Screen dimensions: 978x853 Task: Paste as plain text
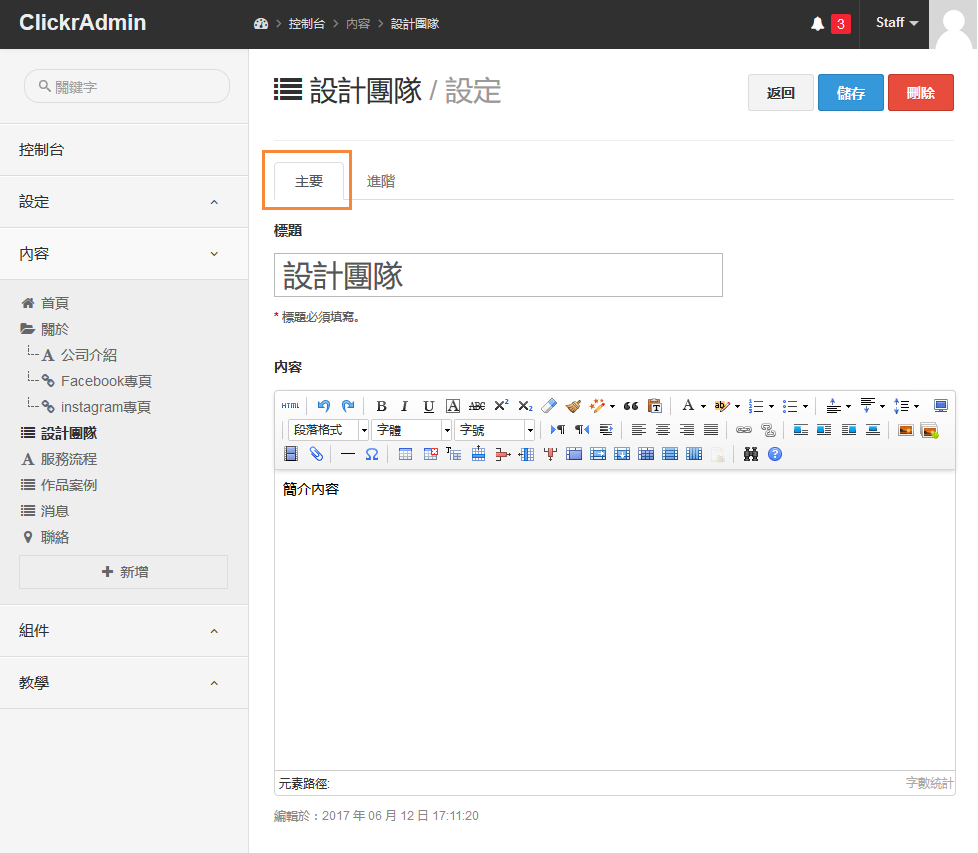coord(654,406)
